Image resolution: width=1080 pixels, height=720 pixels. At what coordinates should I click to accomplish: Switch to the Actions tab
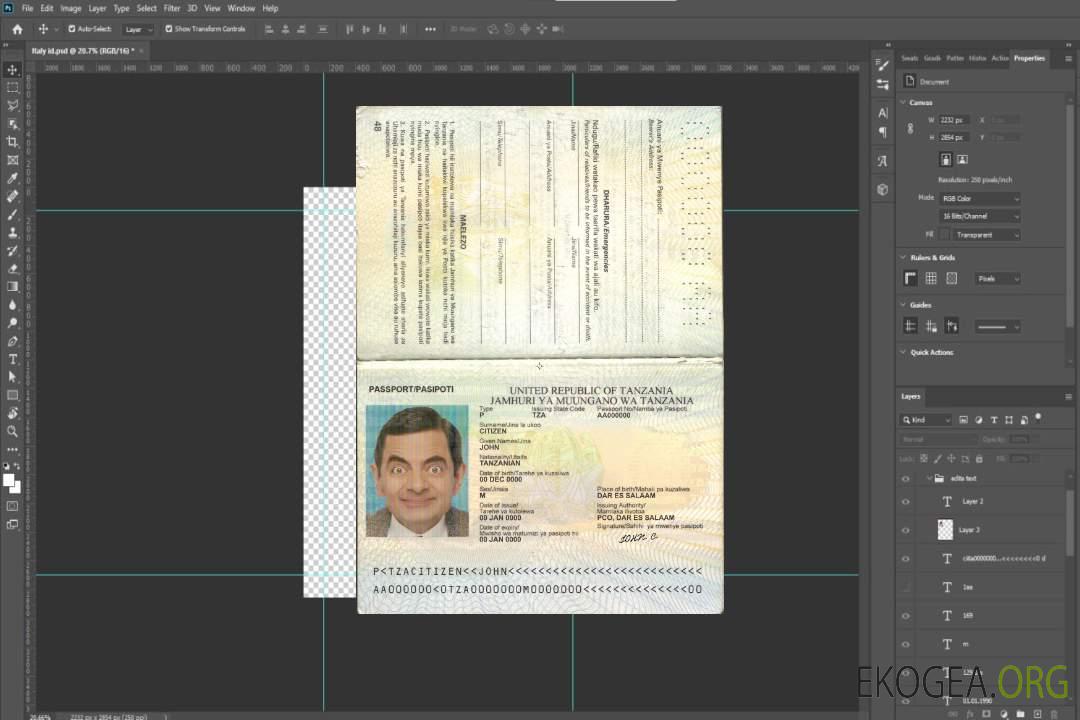(x=999, y=59)
